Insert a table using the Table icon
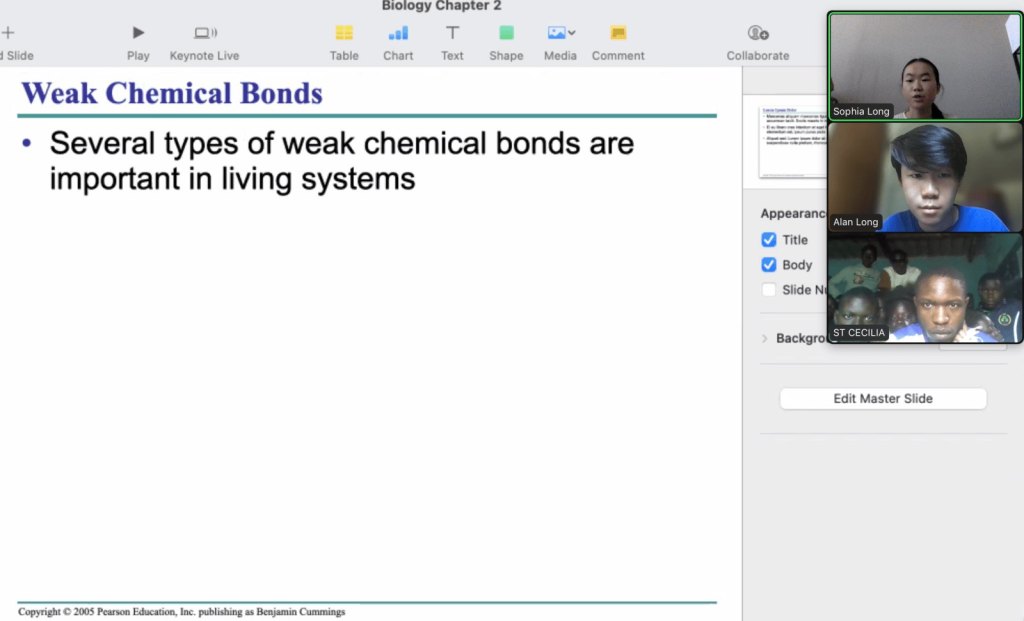The width and height of the screenshot is (1024, 621). point(344,33)
